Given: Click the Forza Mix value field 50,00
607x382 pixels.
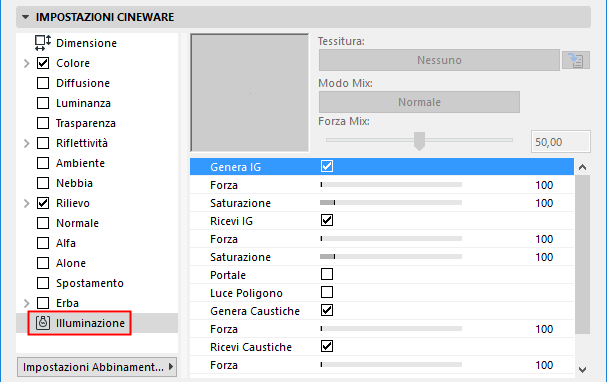Looking at the screenshot, I should 561,142.
